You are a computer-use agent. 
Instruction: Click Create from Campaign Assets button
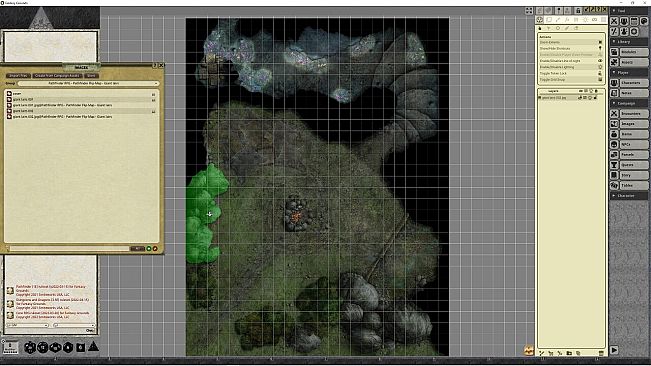pos(57,76)
